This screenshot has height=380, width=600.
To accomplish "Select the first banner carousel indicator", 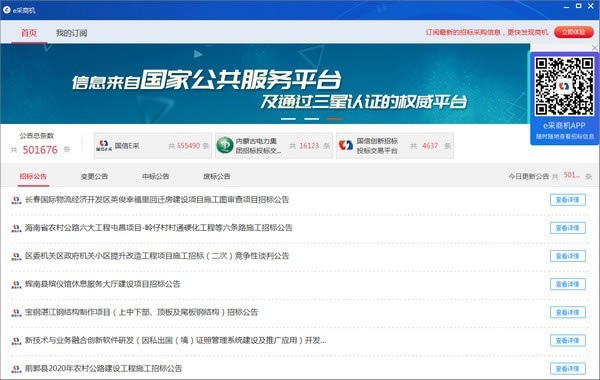I will [288, 119].
